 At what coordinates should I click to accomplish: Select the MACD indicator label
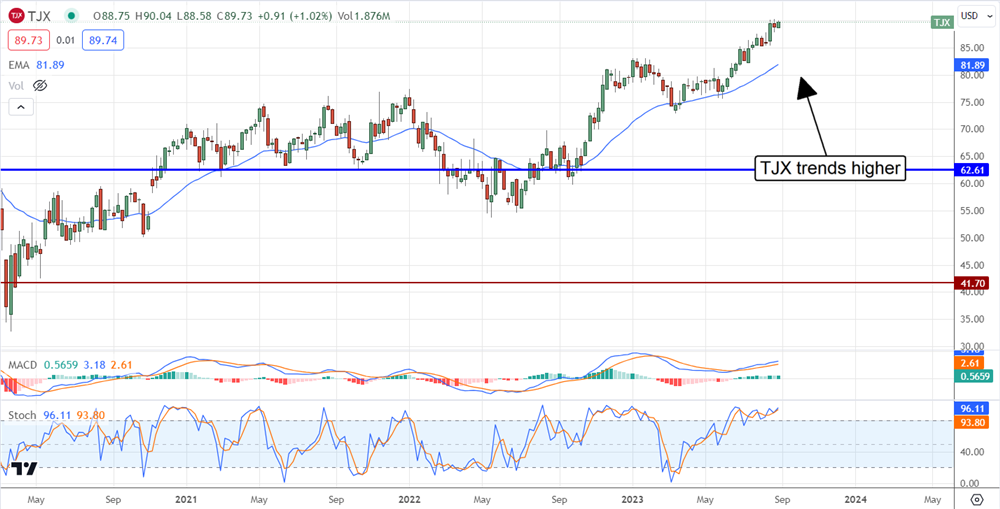24,365
